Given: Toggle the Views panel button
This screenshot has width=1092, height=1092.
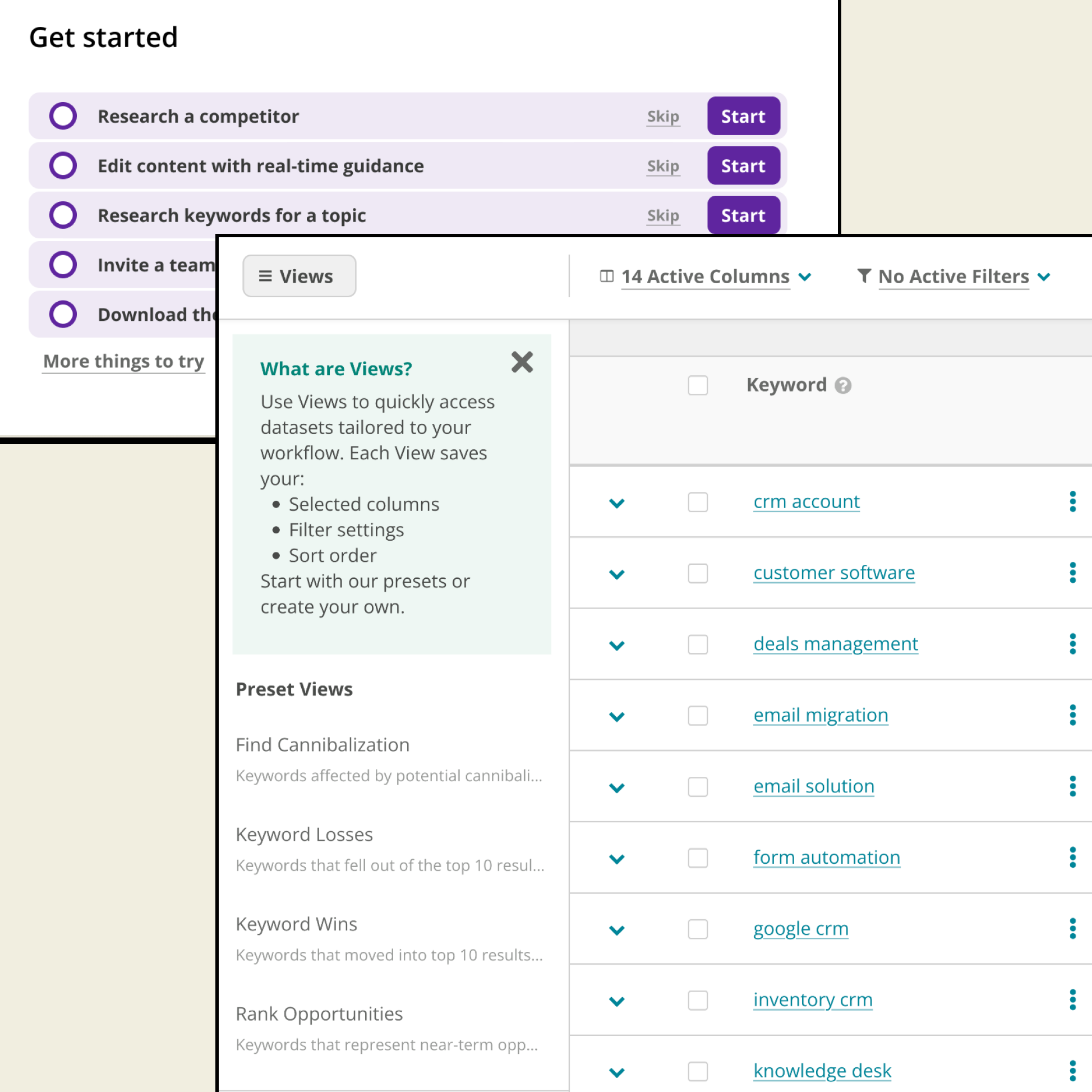Looking at the screenshot, I should click(299, 276).
